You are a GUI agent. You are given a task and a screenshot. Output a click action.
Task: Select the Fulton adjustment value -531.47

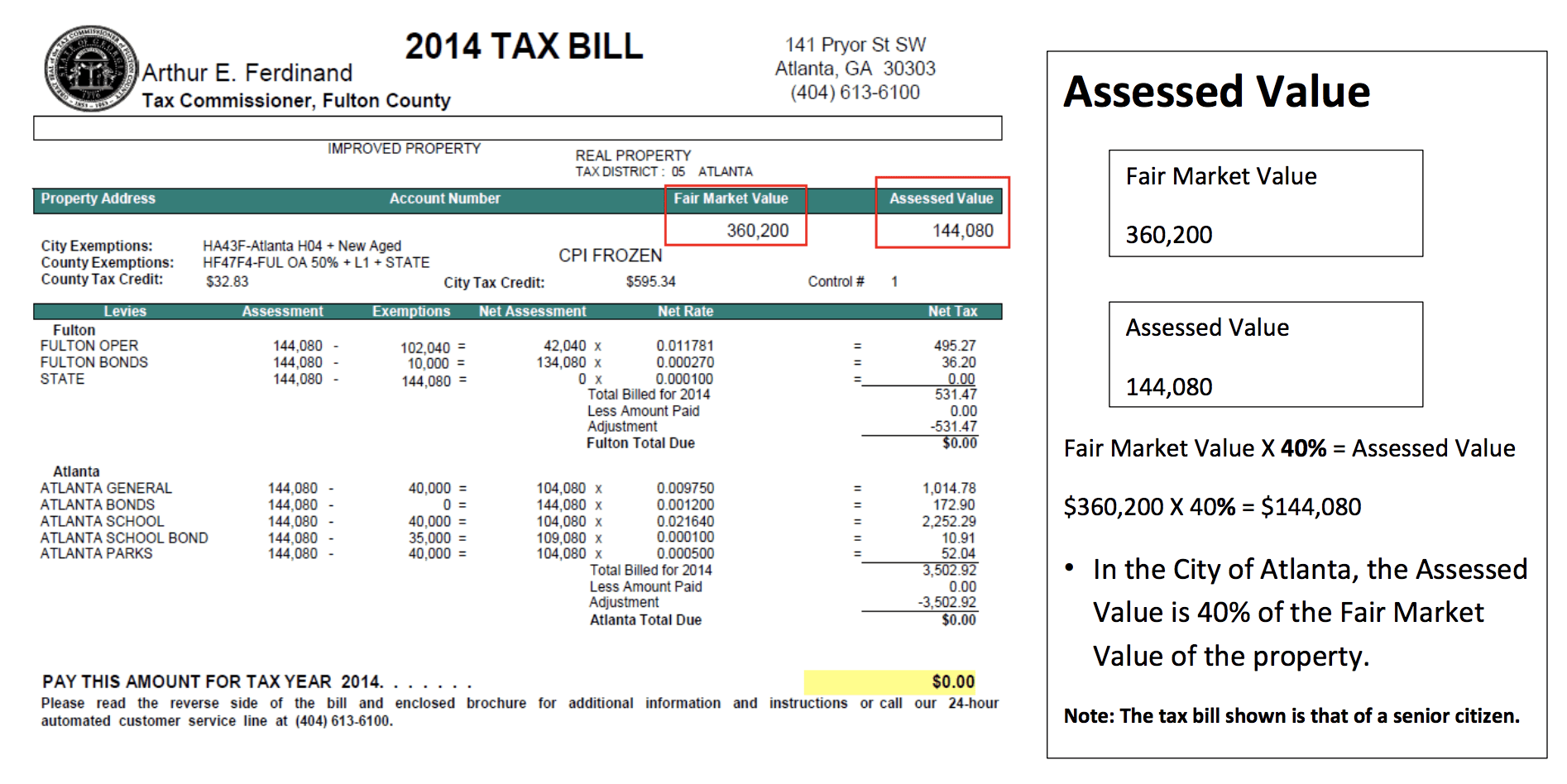(953, 427)
